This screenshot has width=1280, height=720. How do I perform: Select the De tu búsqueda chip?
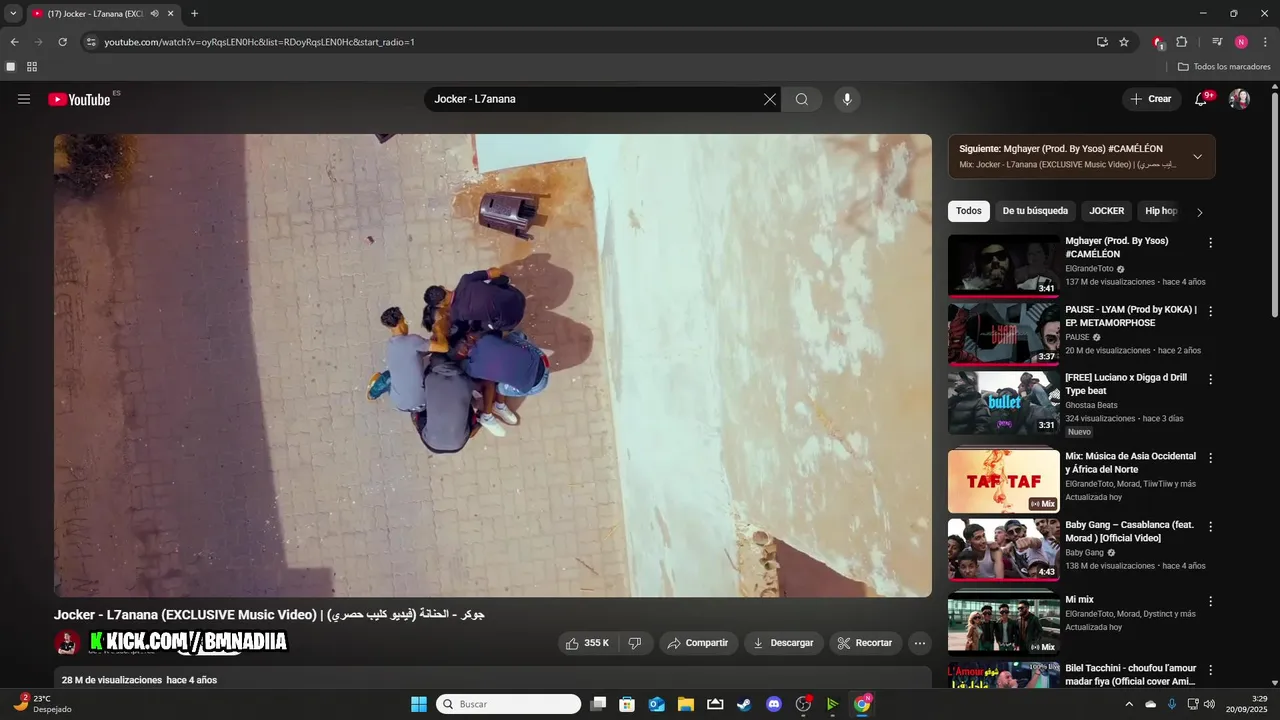click(1035, 211)
